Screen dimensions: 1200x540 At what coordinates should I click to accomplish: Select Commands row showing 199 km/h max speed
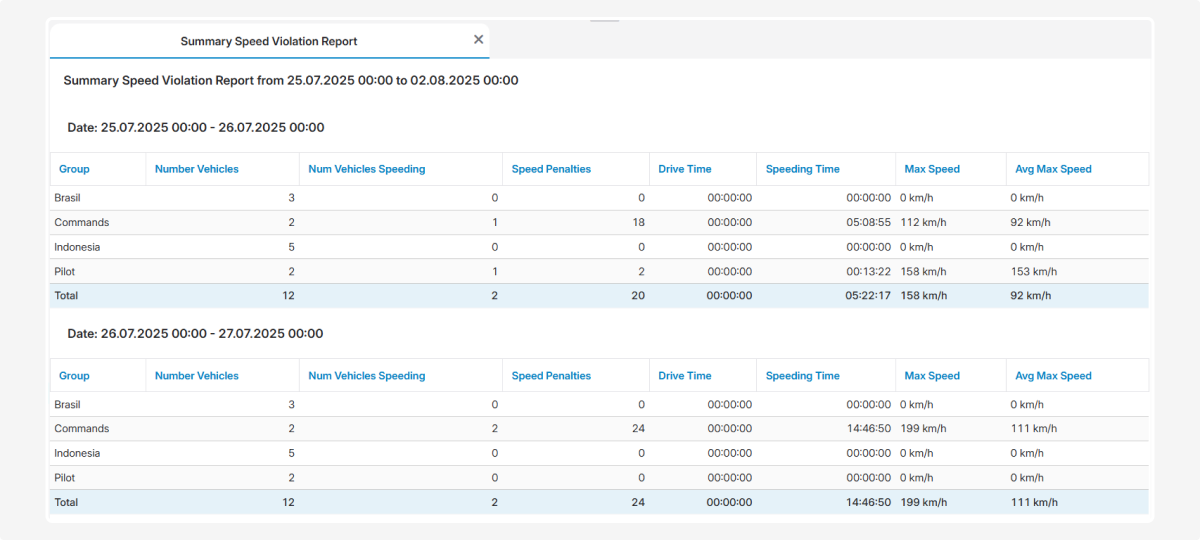click(x=82, y=429)
